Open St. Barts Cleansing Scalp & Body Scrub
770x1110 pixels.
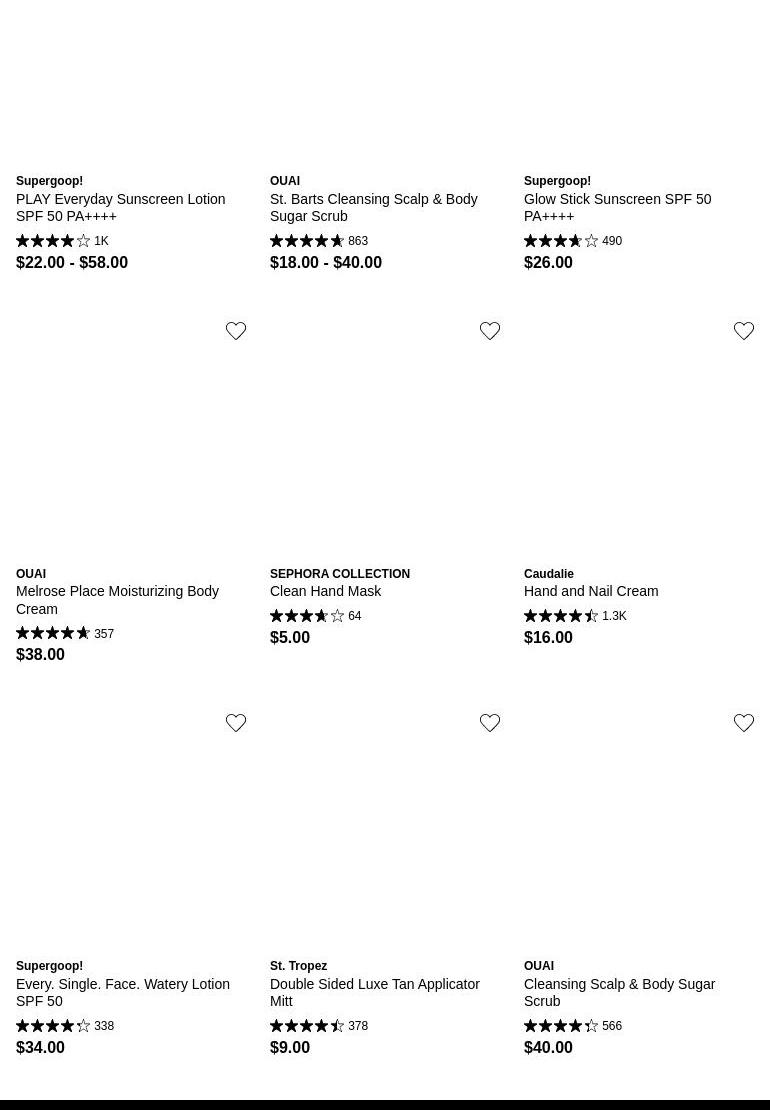point(373,207)
